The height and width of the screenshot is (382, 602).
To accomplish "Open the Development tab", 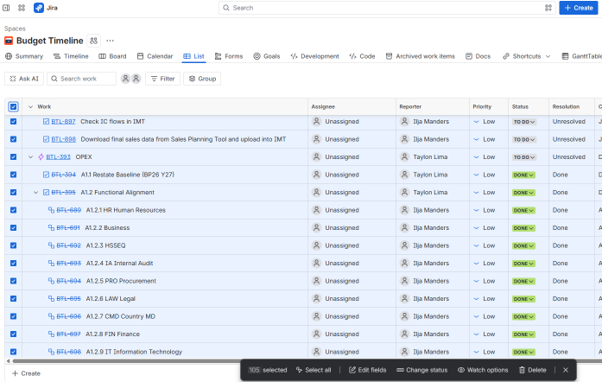I will click(315, 56).
